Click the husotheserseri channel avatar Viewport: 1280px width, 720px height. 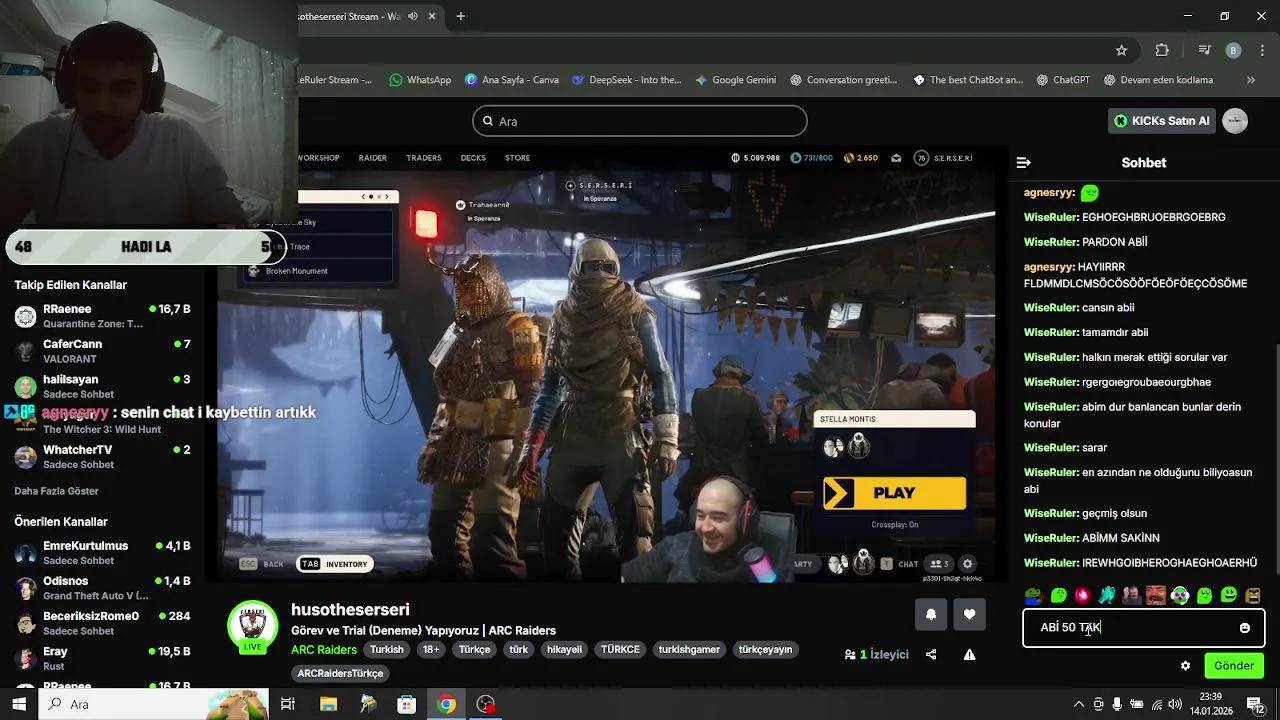click(x=252, y=627)
